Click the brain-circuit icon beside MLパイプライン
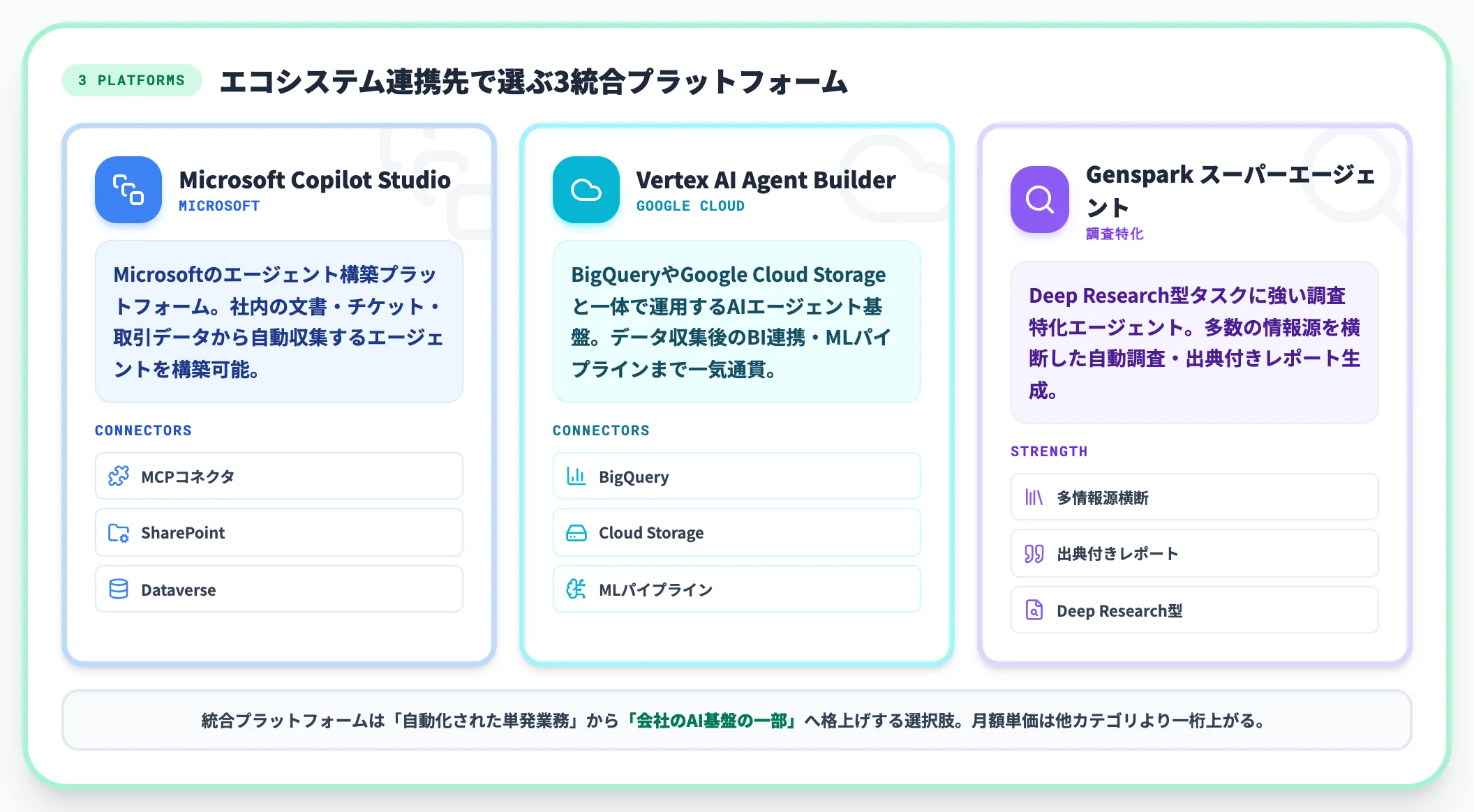 pos(576,589)
